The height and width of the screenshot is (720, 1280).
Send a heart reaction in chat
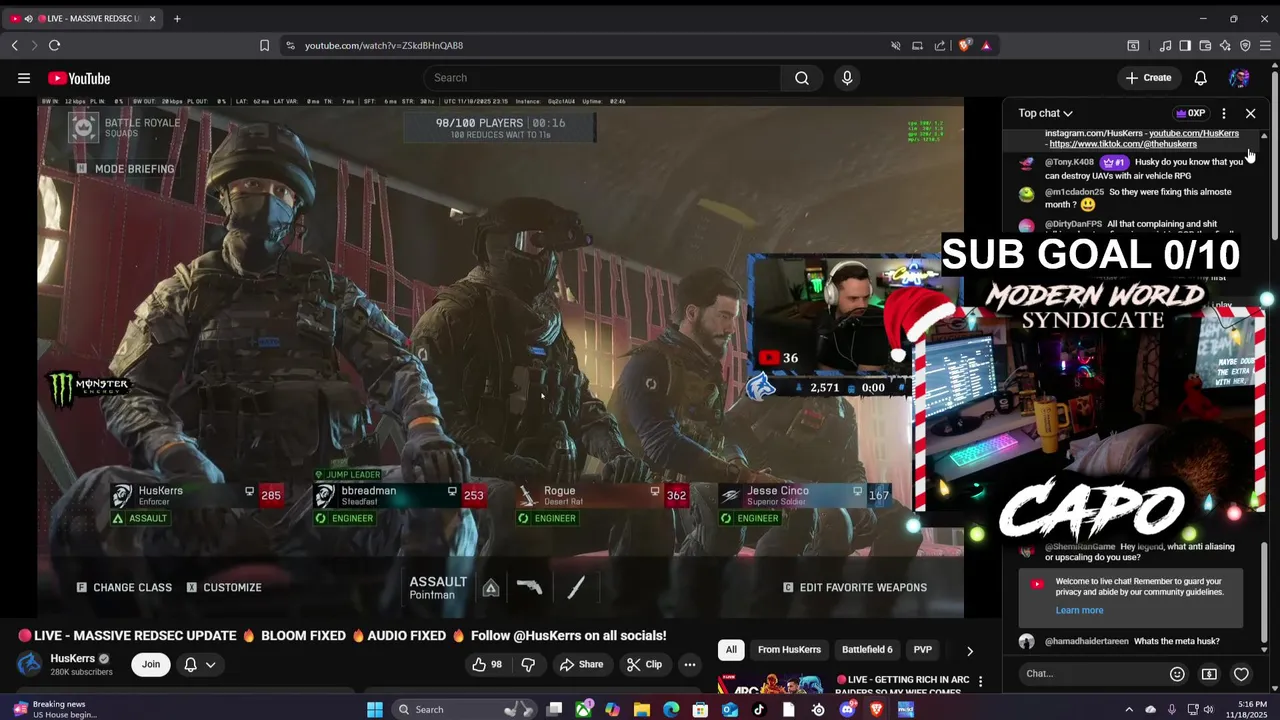tap(1241, 674)
